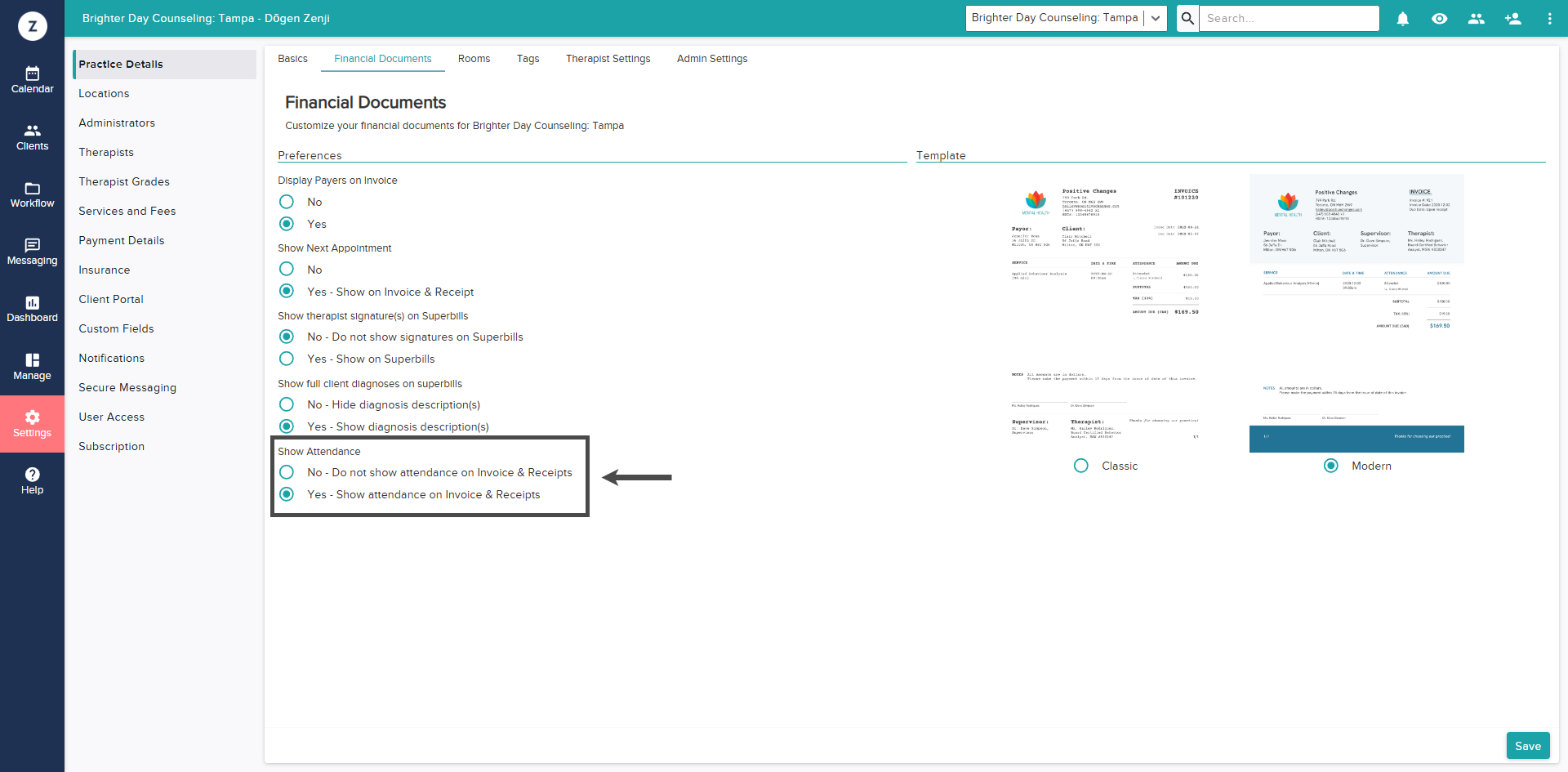
Task: Open the Settings gear in sidebar
Action: (33, 424)
